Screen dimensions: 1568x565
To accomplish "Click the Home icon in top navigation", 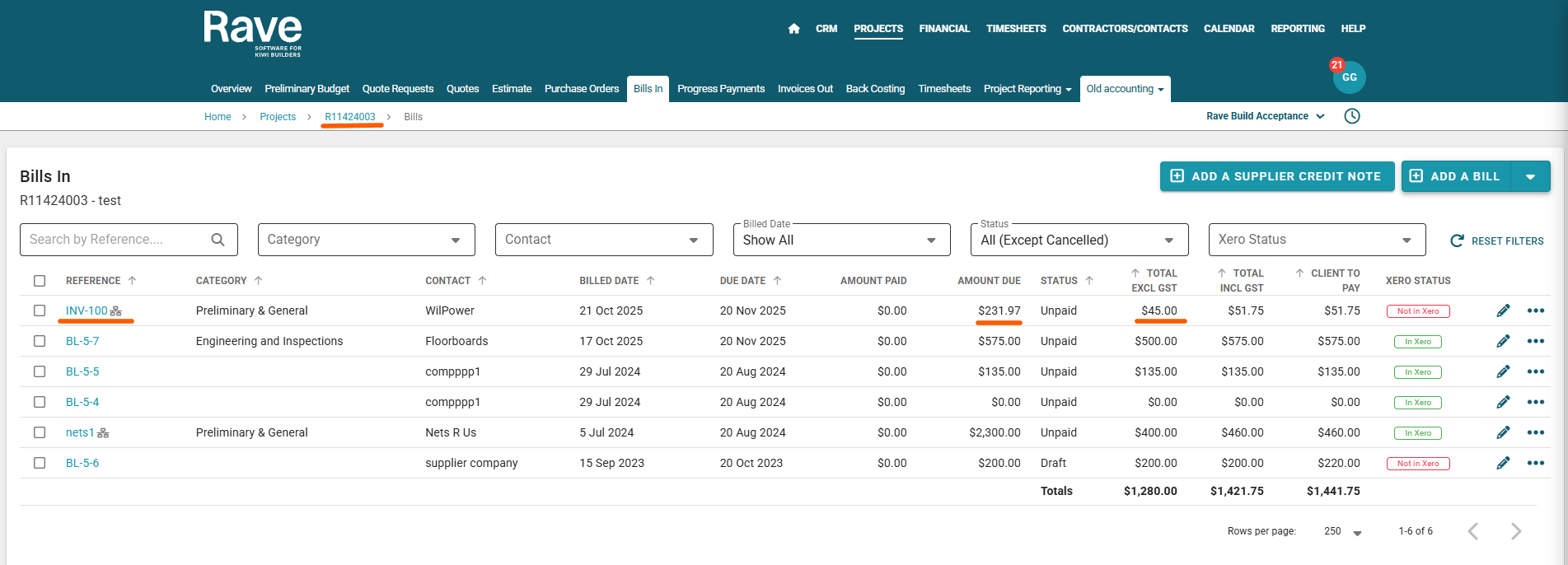I will 793,29.
